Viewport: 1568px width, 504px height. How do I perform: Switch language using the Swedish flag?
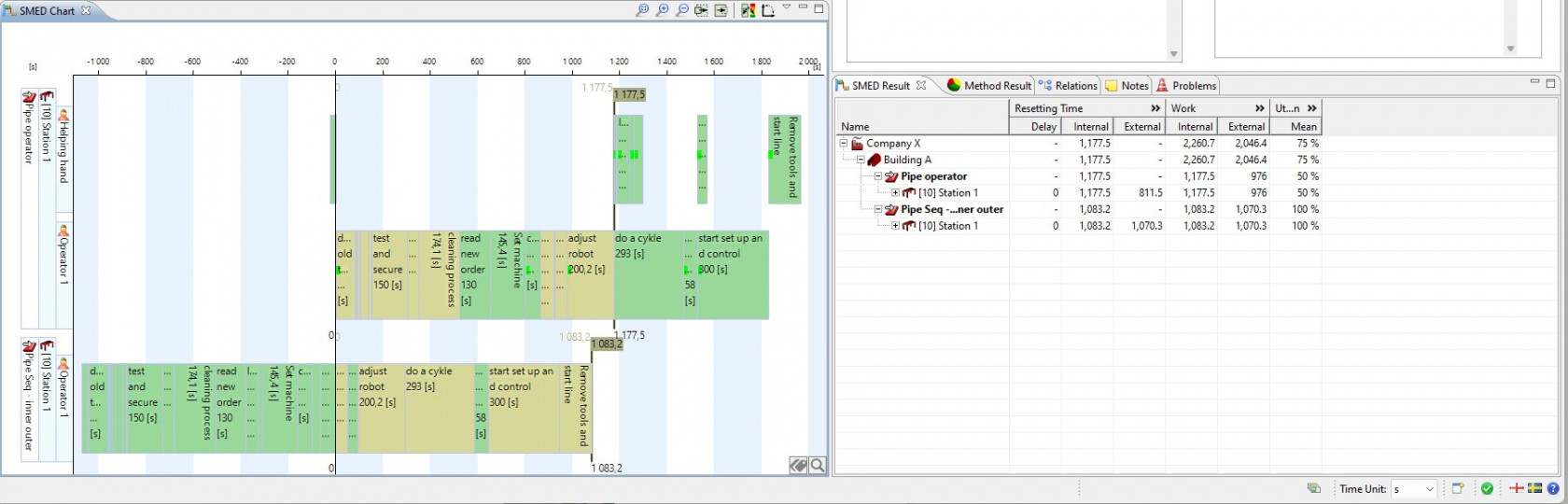(x=1534, y=488)
